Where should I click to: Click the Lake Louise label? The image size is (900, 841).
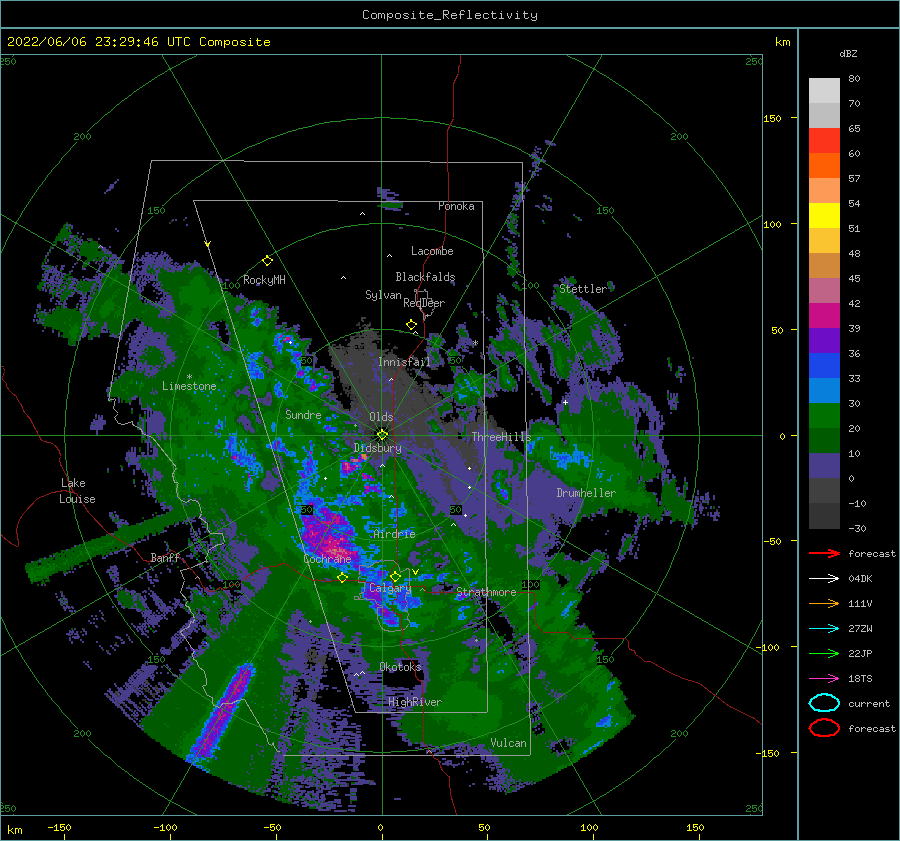[x=77, y=491]
